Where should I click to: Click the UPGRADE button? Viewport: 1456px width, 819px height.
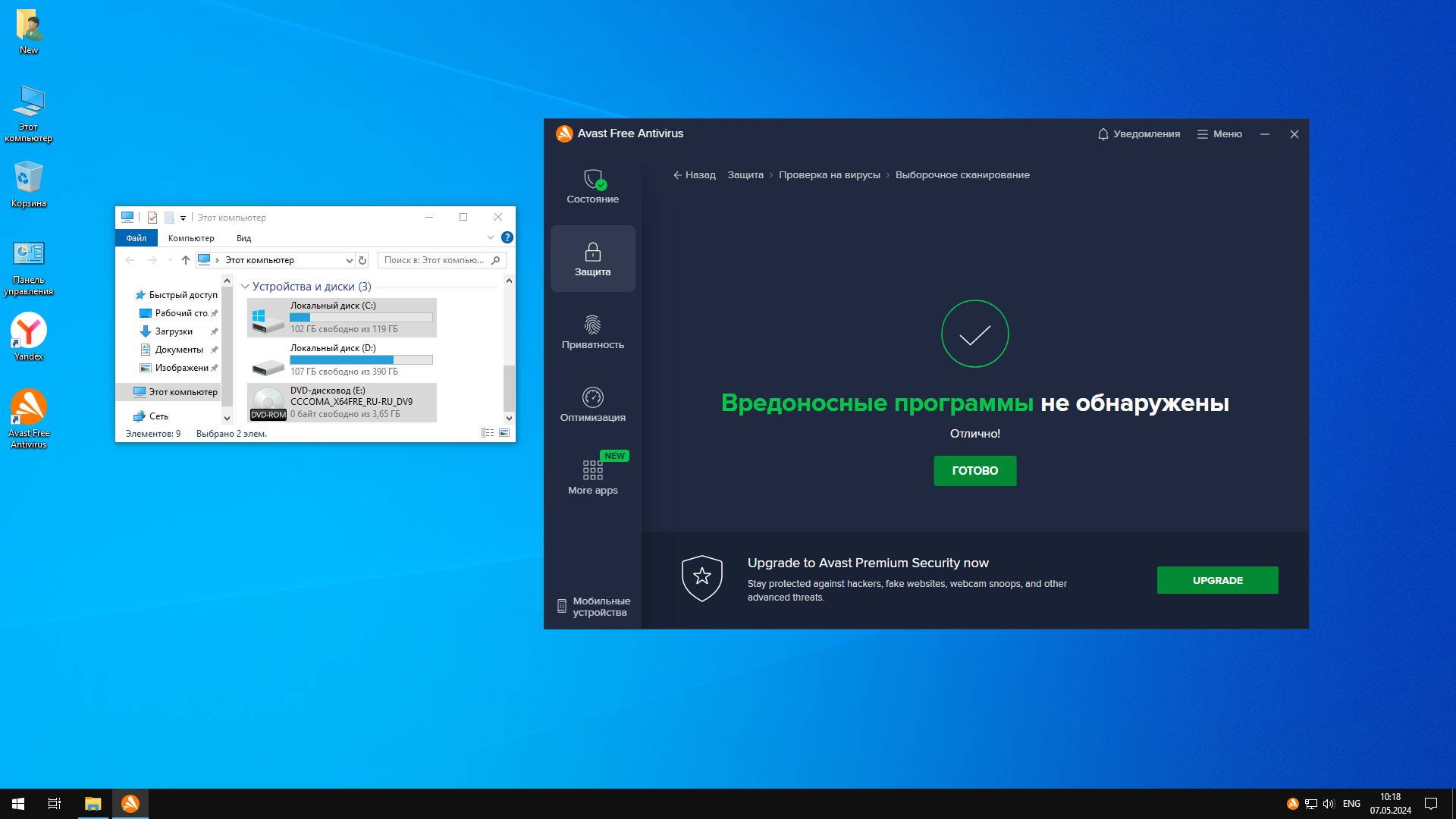[1217, 580]
